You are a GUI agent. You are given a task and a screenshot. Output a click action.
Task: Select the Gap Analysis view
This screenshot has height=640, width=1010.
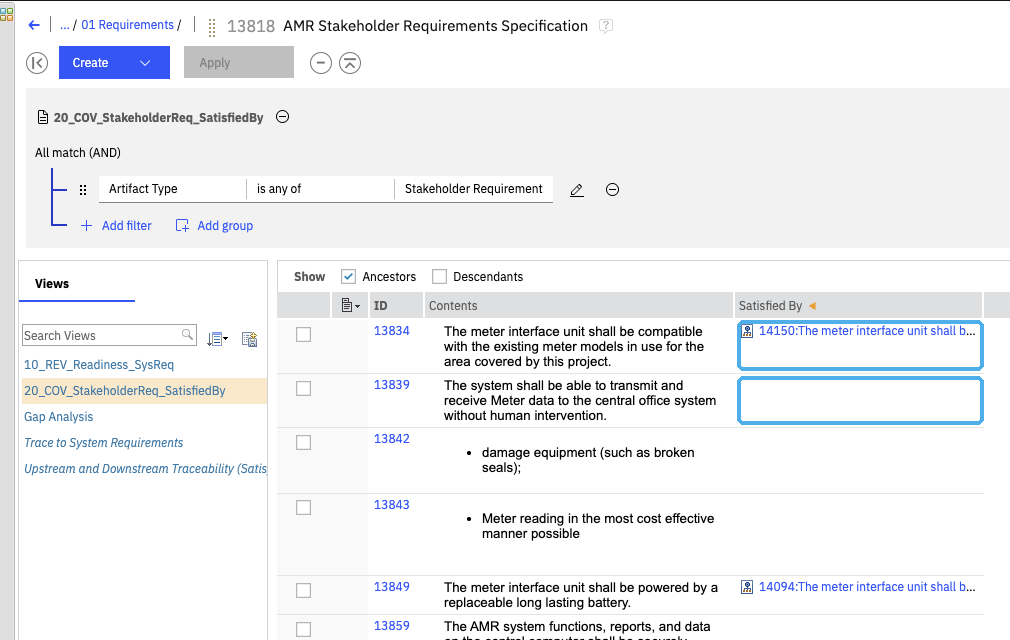tap(59, 417)
